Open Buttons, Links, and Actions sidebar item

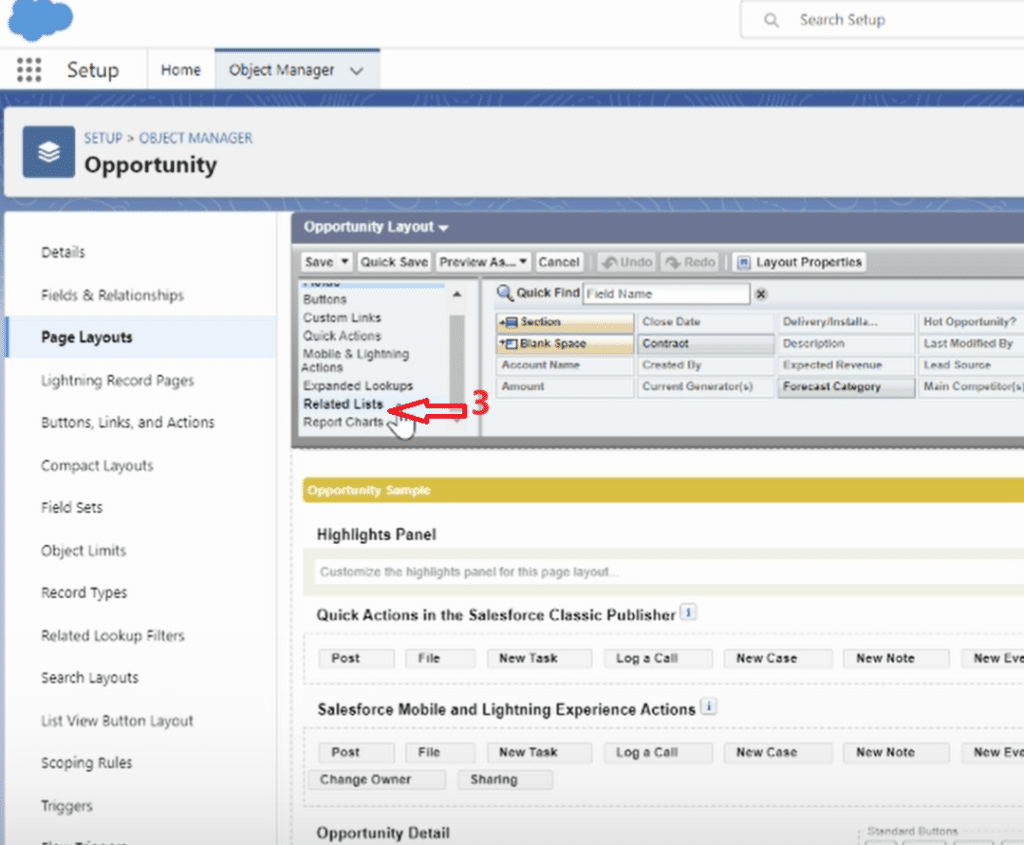click(128, 422)
